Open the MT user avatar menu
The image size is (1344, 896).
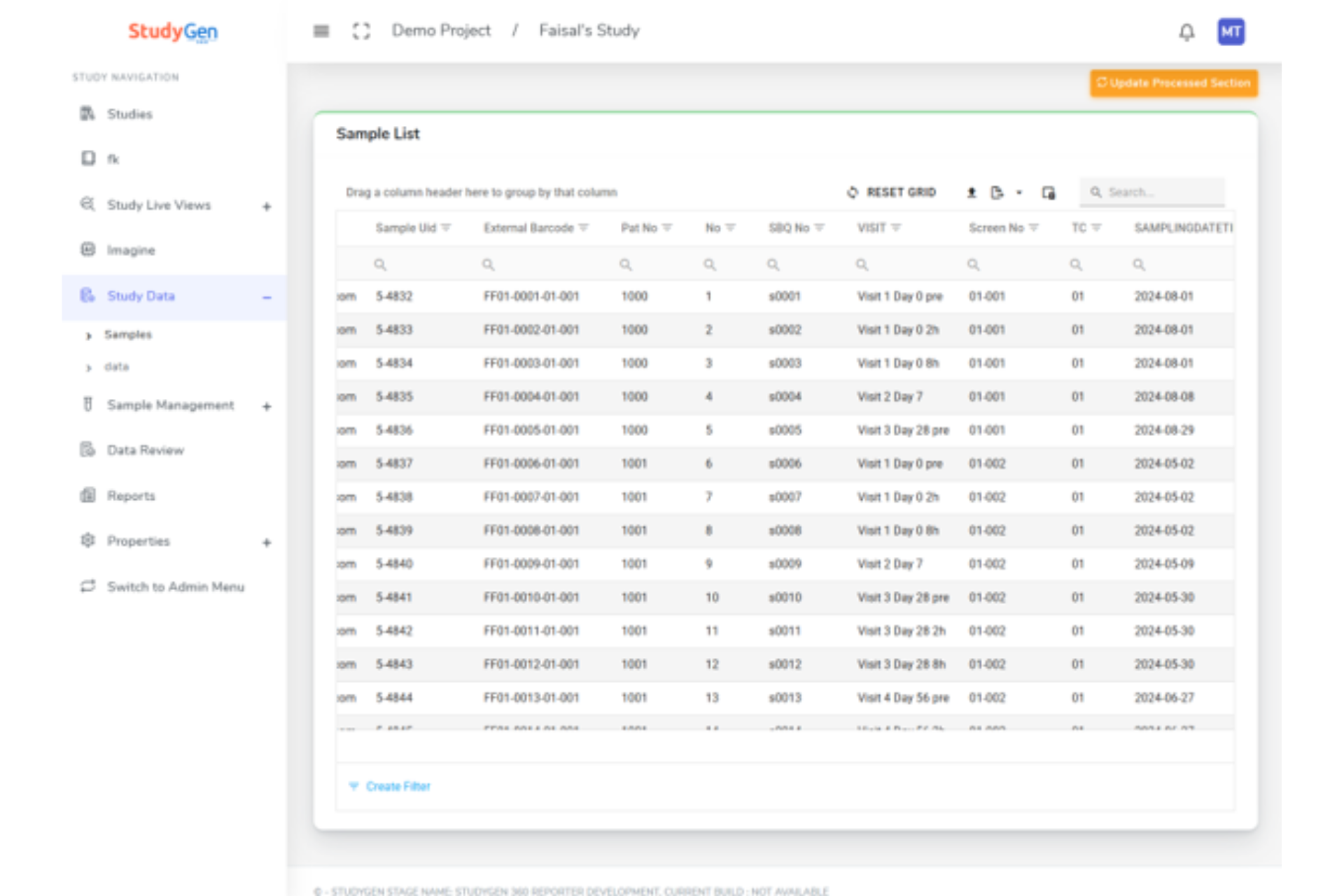pyautogui.click(x=1231, y=31)
